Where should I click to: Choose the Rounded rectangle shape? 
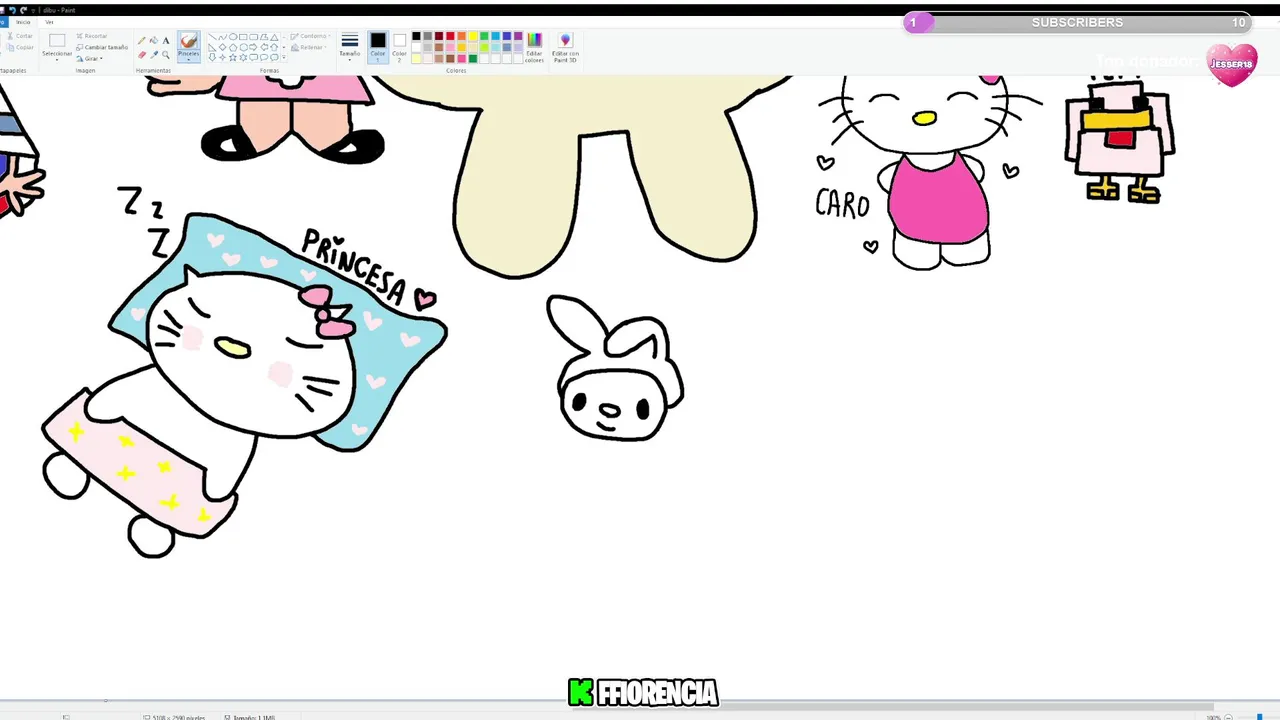(x=253, y=37)
